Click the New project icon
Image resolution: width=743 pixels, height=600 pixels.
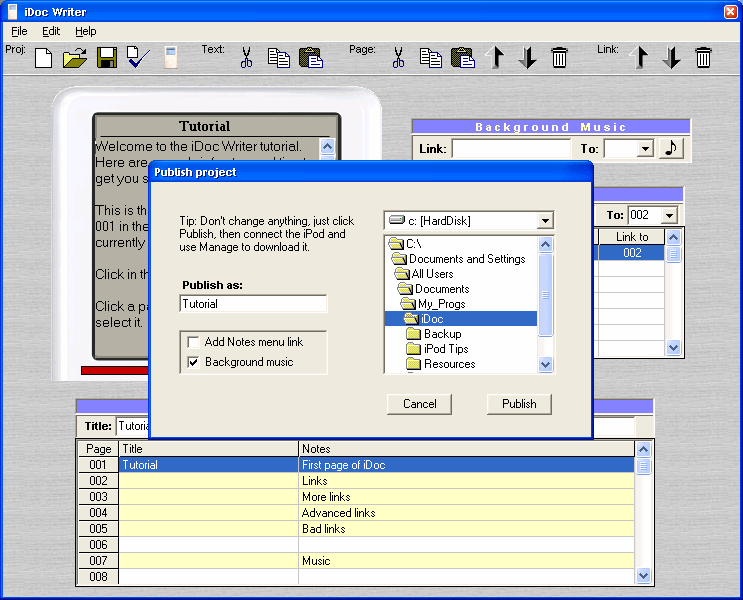click(x=43, y=58)
